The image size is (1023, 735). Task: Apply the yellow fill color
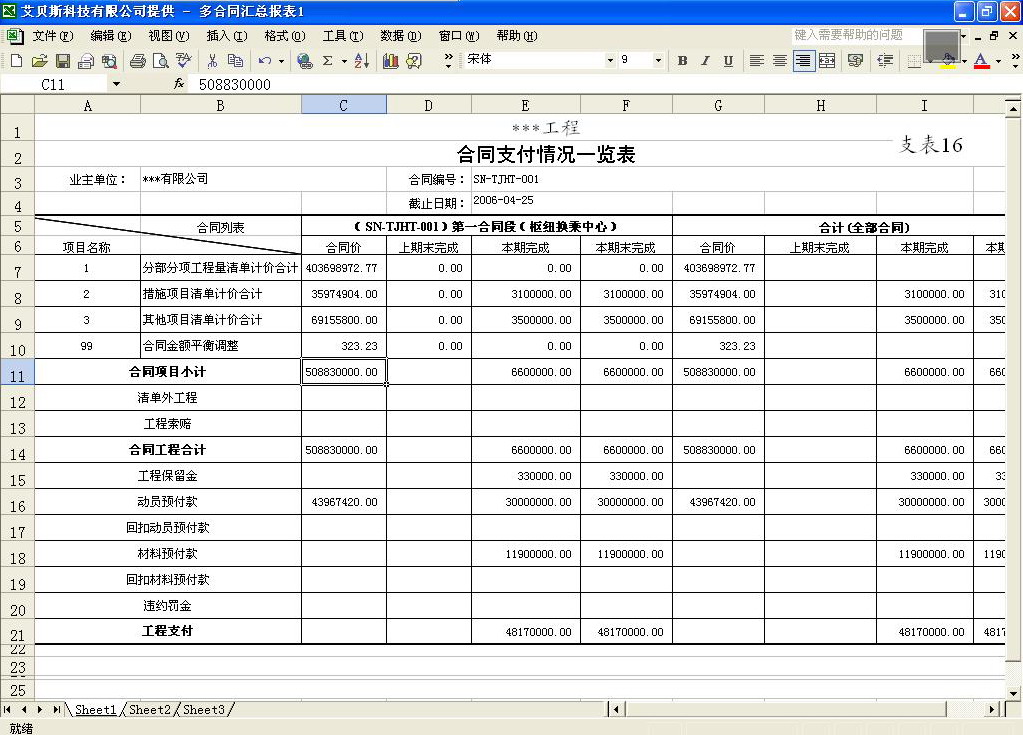tap(949, 61)
